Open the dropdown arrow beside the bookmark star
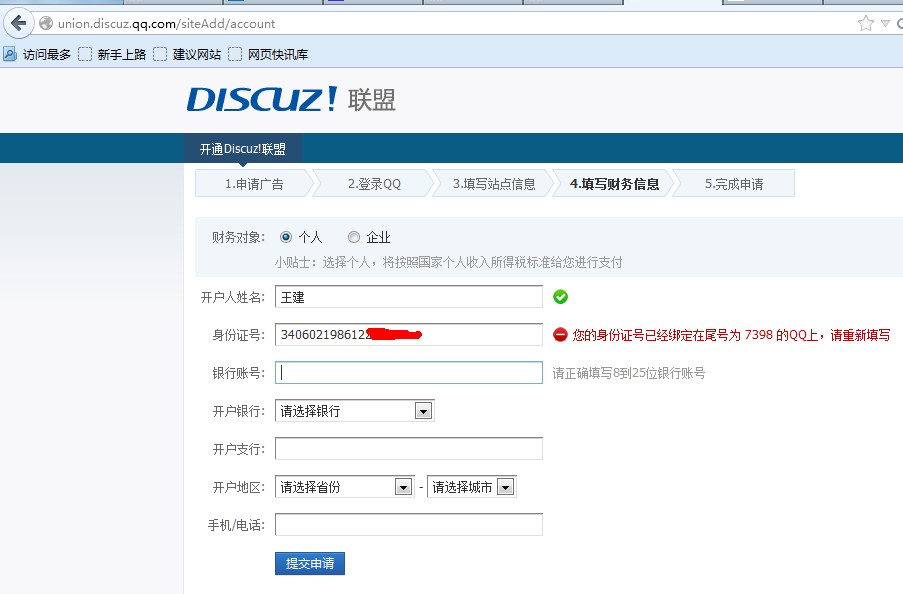903x594 pixels. click(885, 24)
